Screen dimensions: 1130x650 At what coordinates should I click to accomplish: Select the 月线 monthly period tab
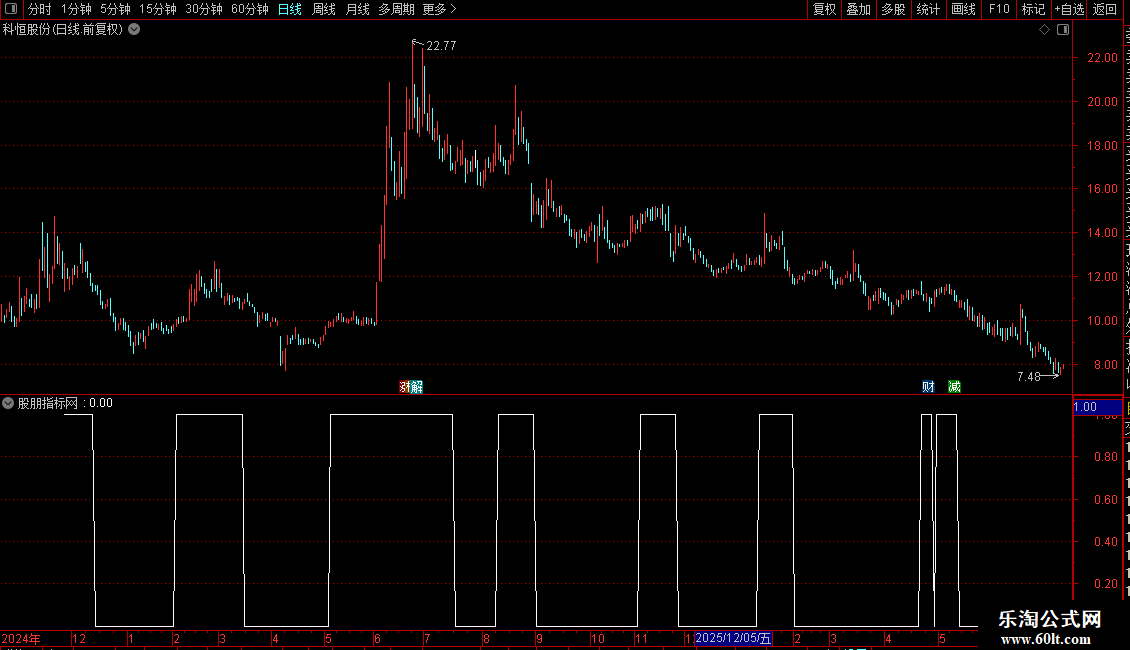357,9
